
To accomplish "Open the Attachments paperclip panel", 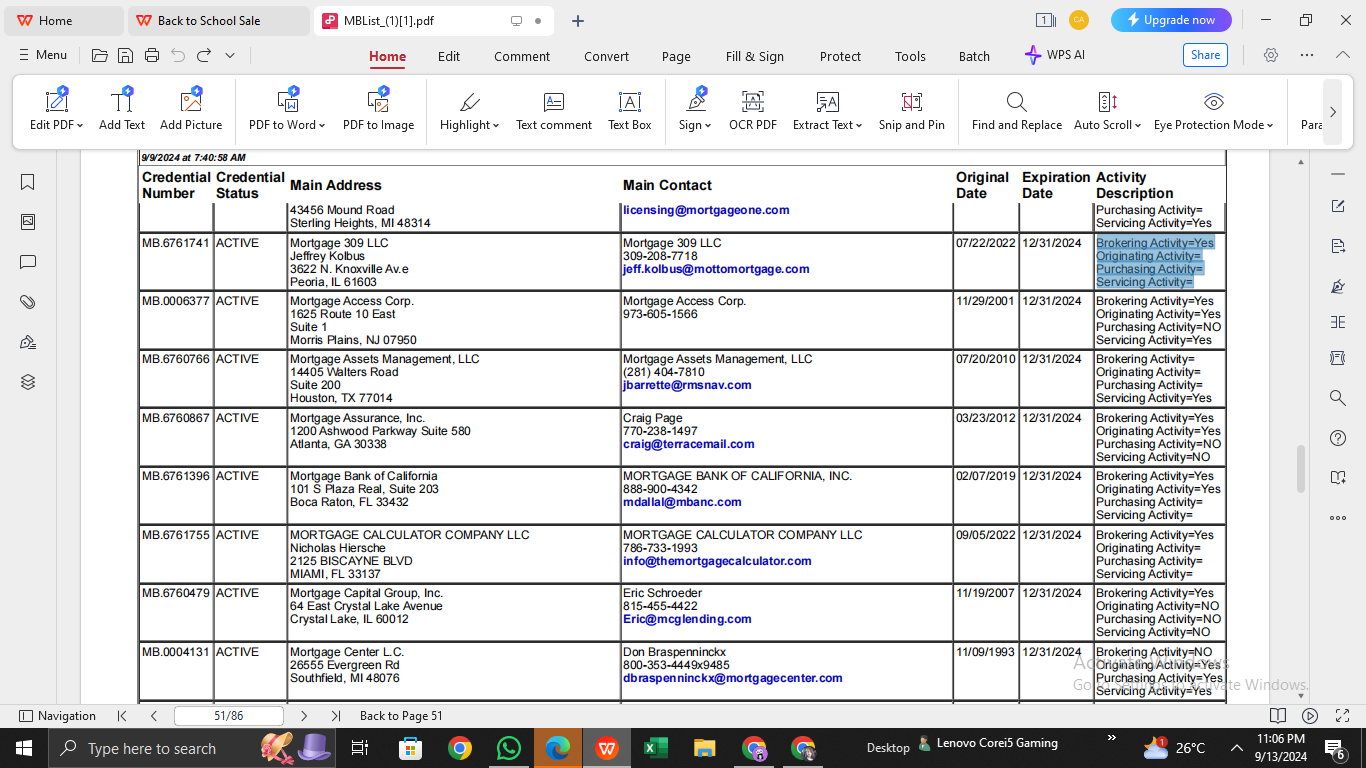I will coord(28,302).
